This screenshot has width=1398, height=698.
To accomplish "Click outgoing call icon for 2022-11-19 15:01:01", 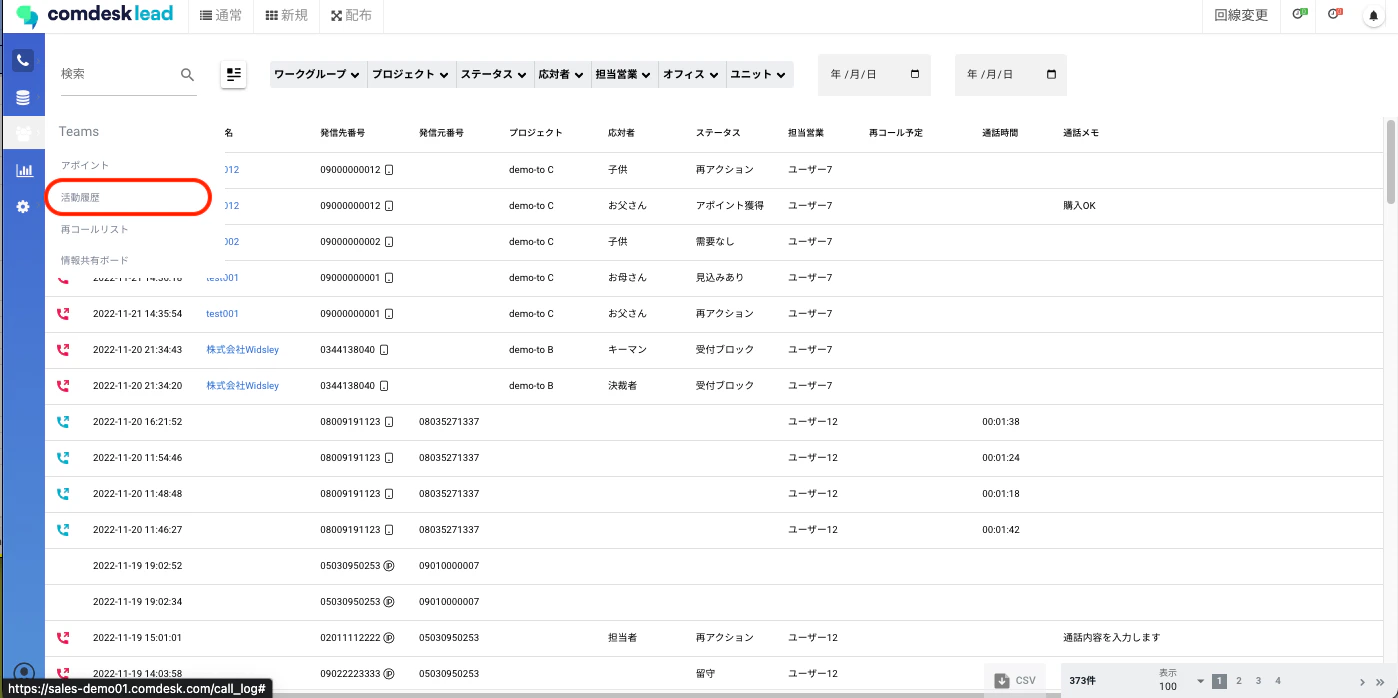I will coord(63,637).
